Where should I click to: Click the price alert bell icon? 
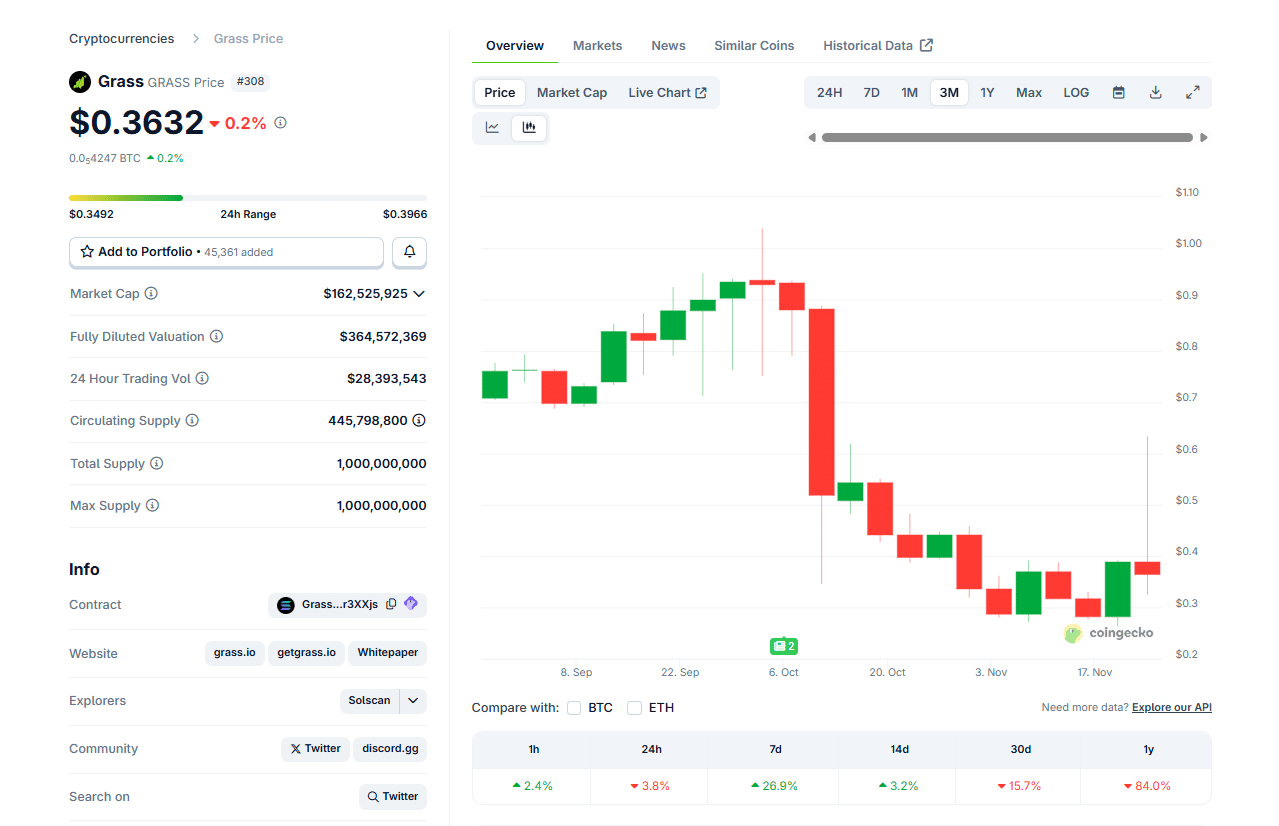coord(408,252)
